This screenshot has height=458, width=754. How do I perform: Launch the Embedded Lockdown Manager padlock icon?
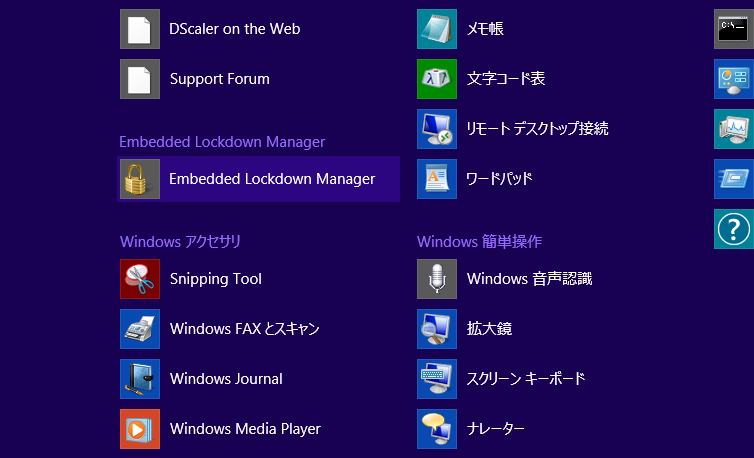(x=140, y=179)
